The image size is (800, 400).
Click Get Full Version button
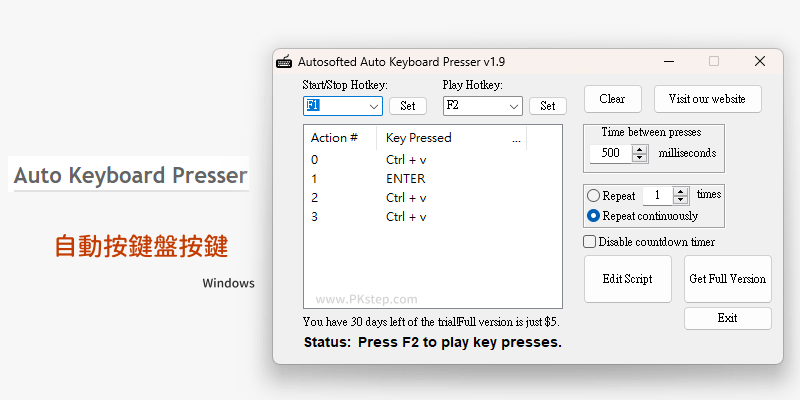728,279
